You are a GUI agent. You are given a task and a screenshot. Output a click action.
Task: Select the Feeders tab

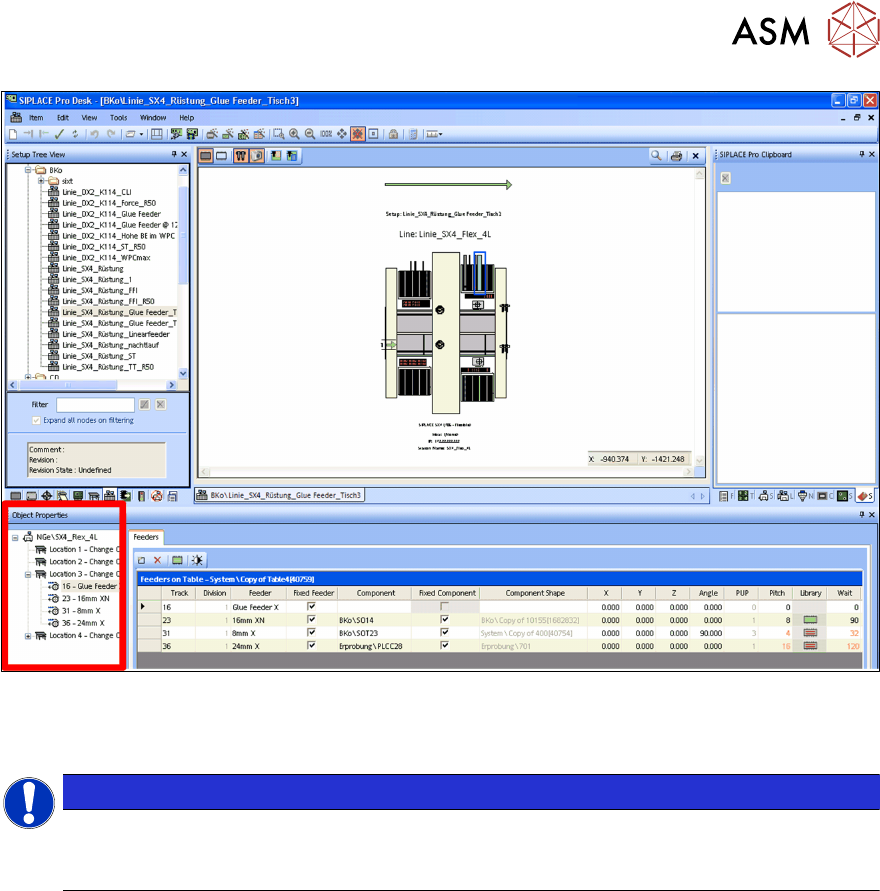(x=146, y=537)
